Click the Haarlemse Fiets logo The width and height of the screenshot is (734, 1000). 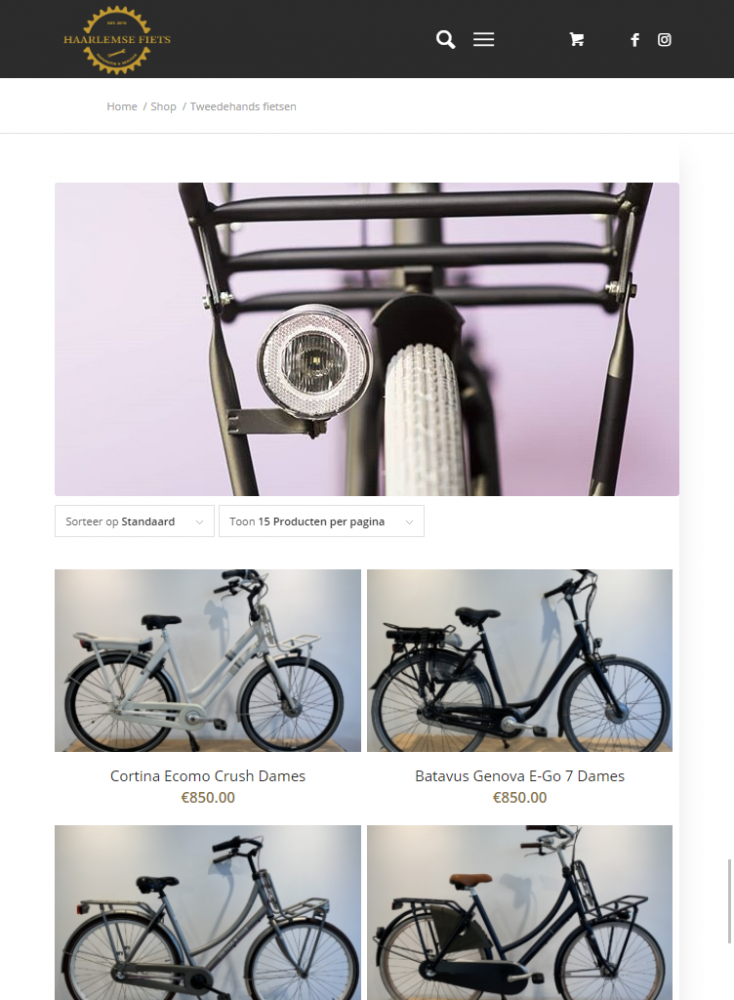click(x=117, y=40)
